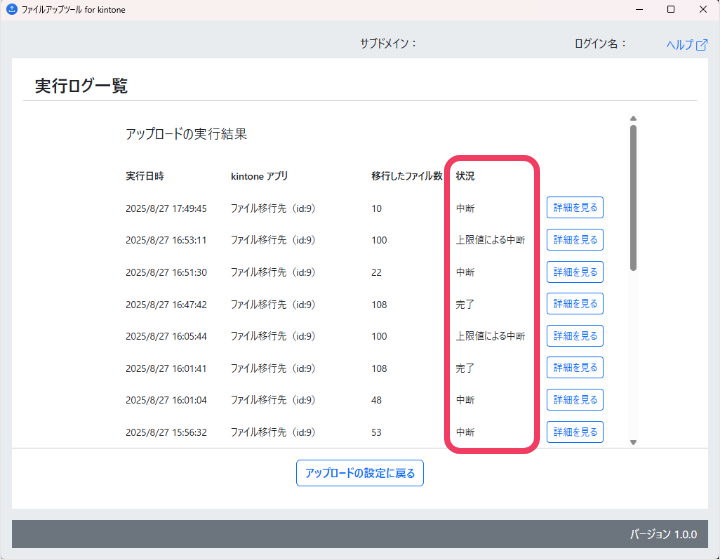
Task: View details for the 17:49:45 log entry
Action: tap(575, 207)
